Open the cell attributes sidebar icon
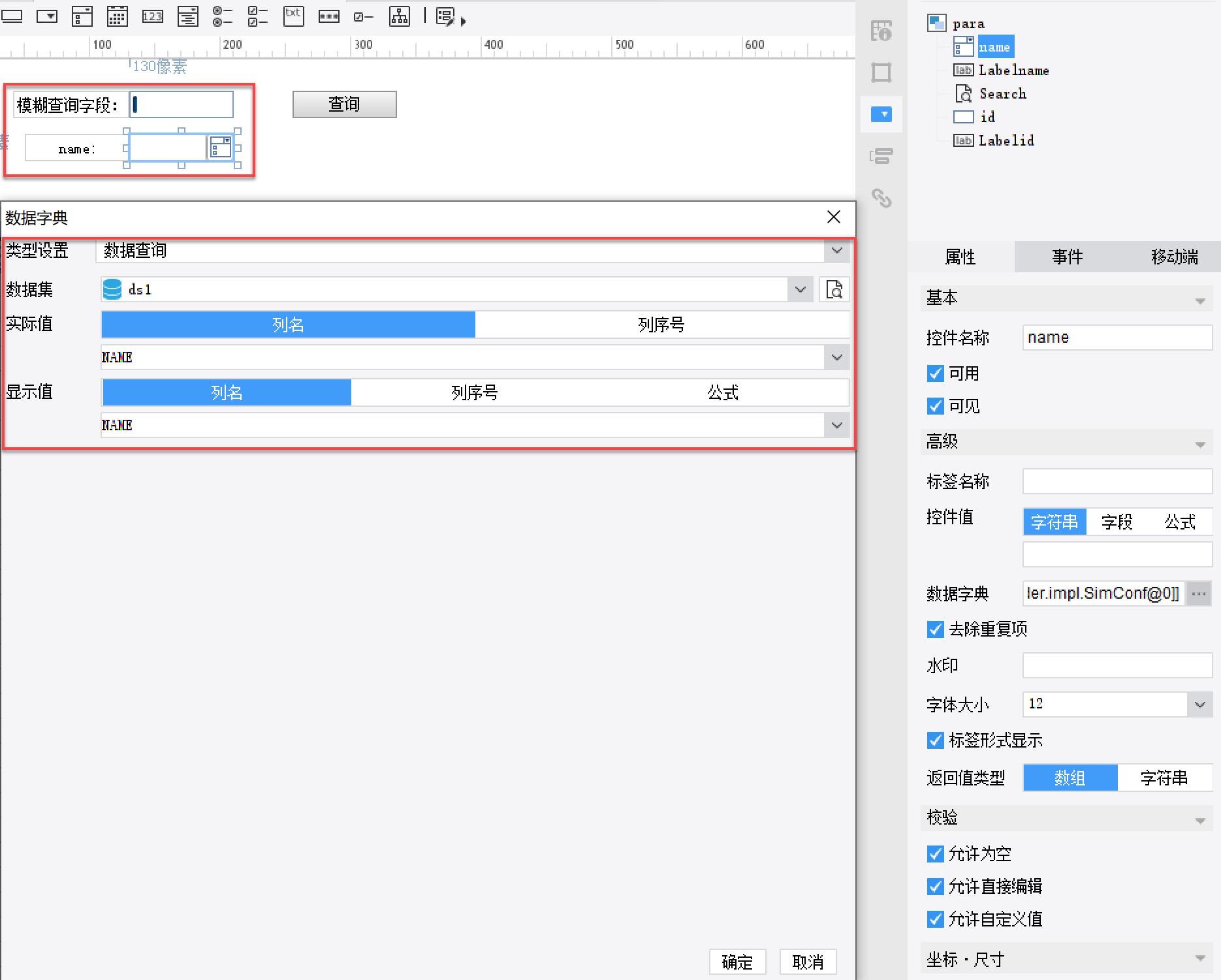This screenshot has height=980, width=1221. (881, 31)
